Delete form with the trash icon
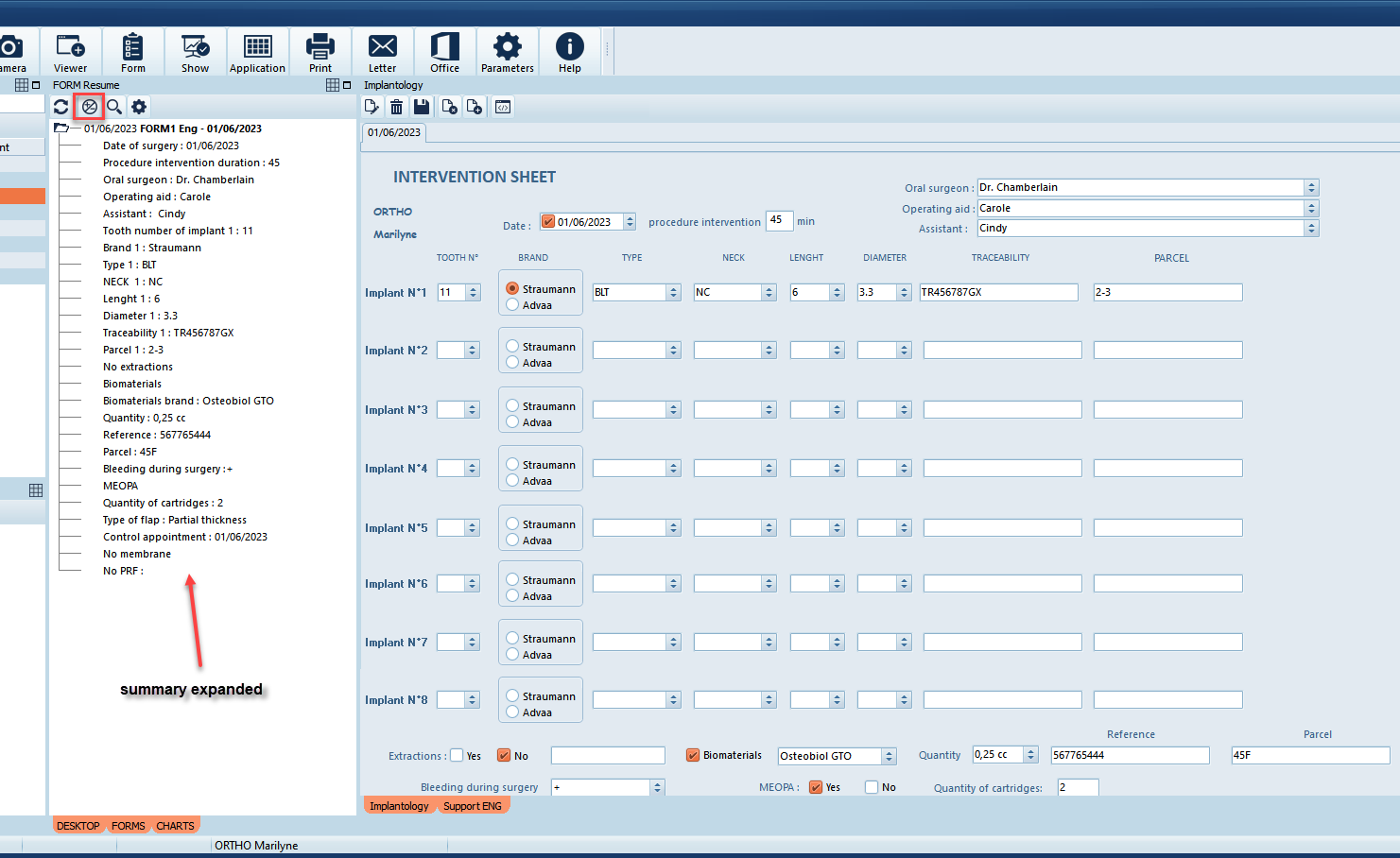Image resolution: width=1400 pixels, height=858 pixels. [397, 107]
